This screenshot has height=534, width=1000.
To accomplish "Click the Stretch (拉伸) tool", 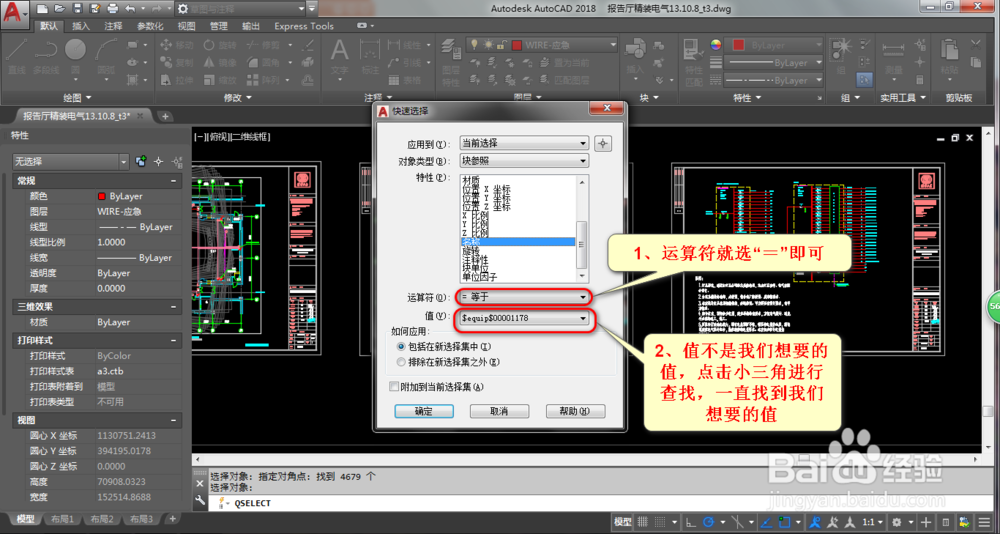I will click(x=177, y=80).
